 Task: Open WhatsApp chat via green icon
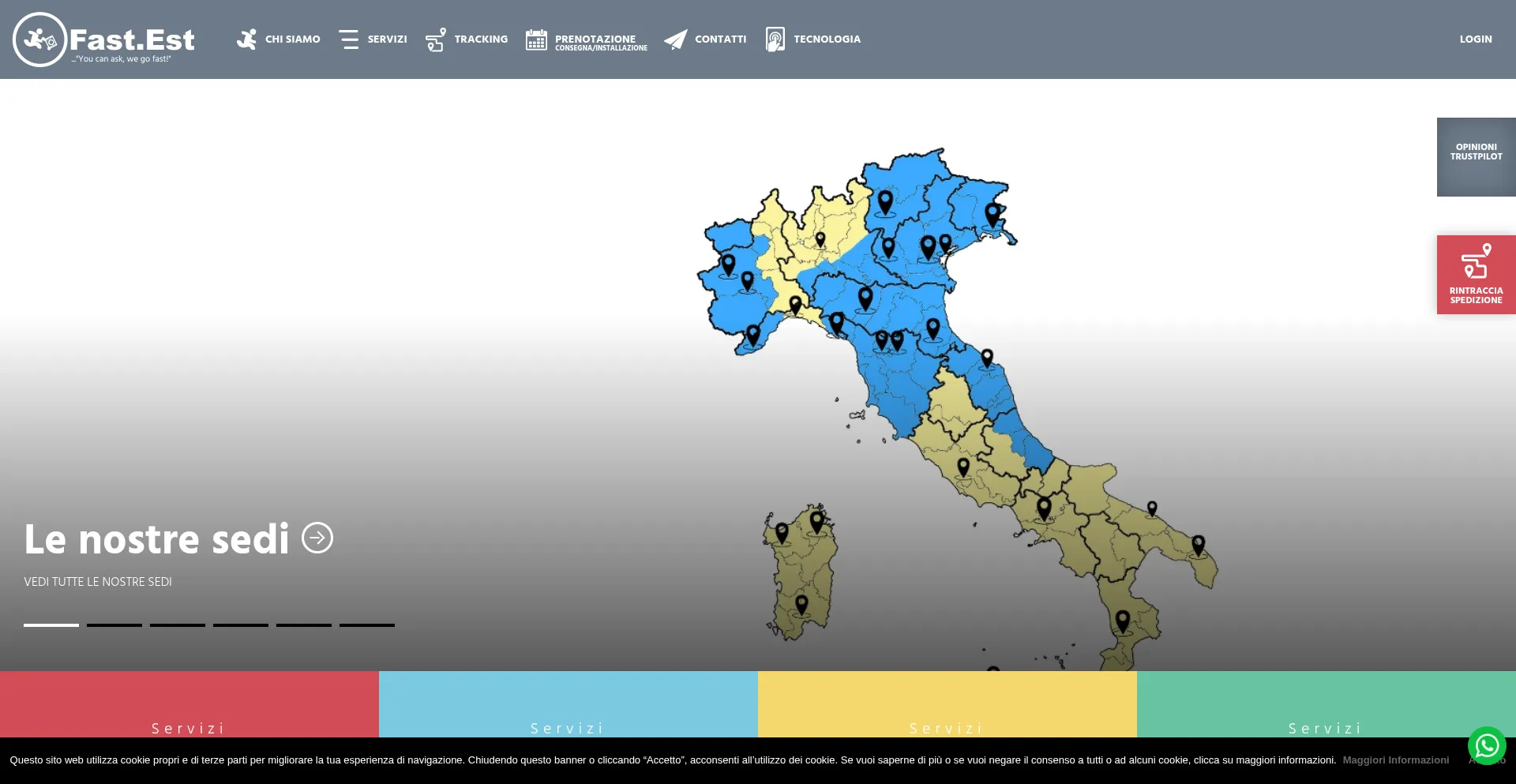click(1487, 745)
